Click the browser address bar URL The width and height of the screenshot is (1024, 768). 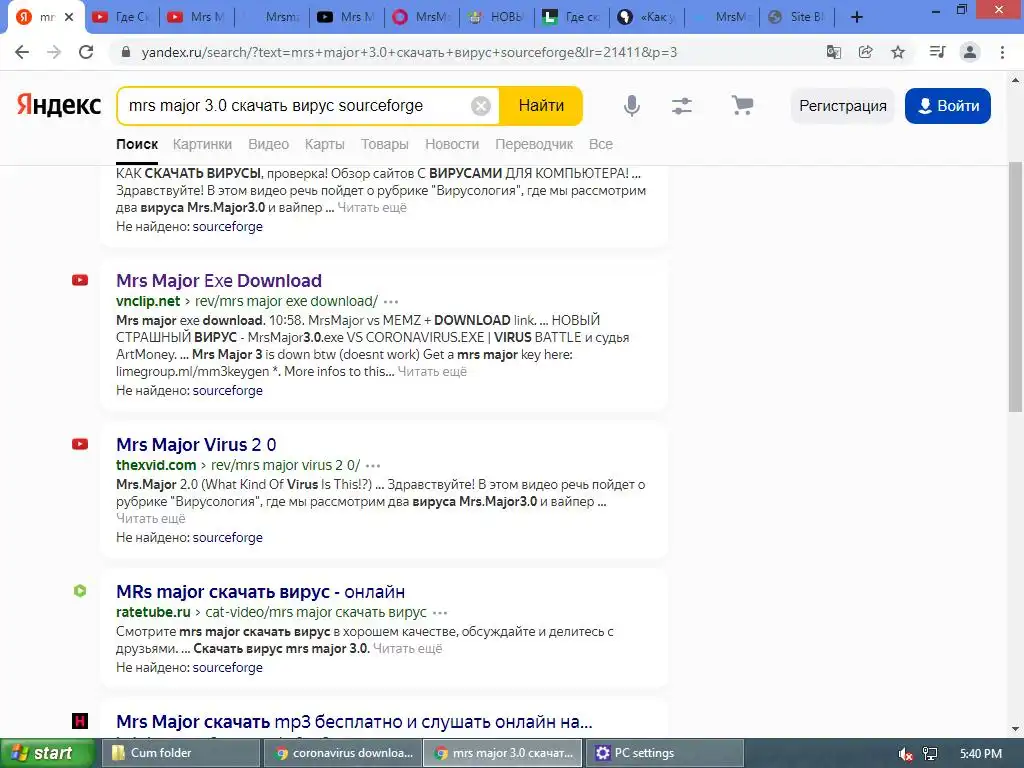click(409, 52)
